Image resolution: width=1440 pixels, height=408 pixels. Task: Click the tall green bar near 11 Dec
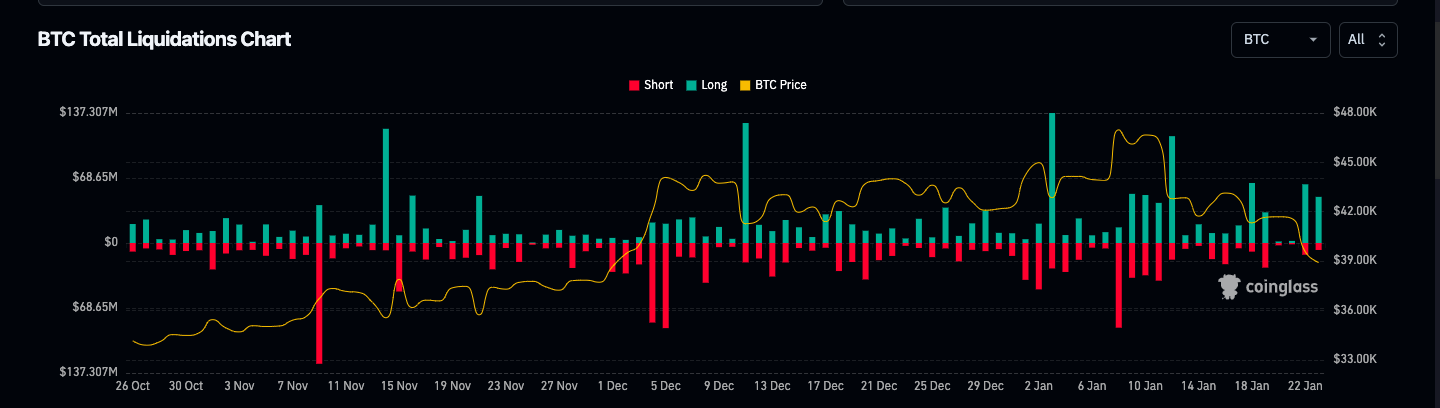[746, 183]
